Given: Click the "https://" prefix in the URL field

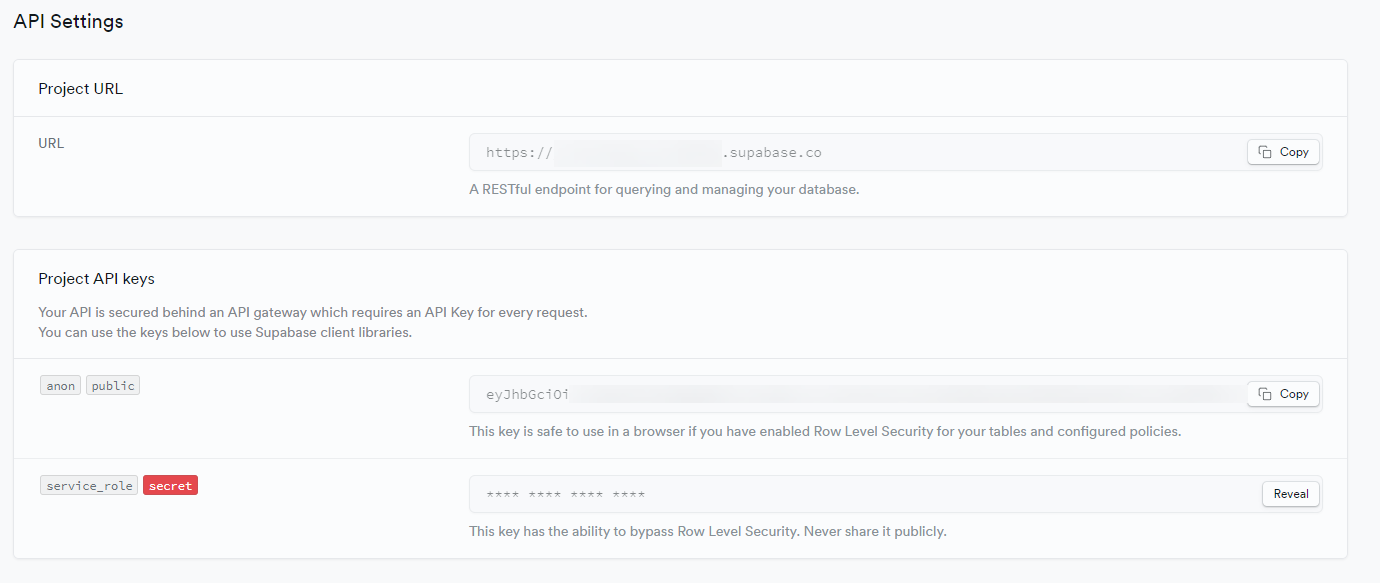Looking at the screenshot, I should [x=519, y=153].
